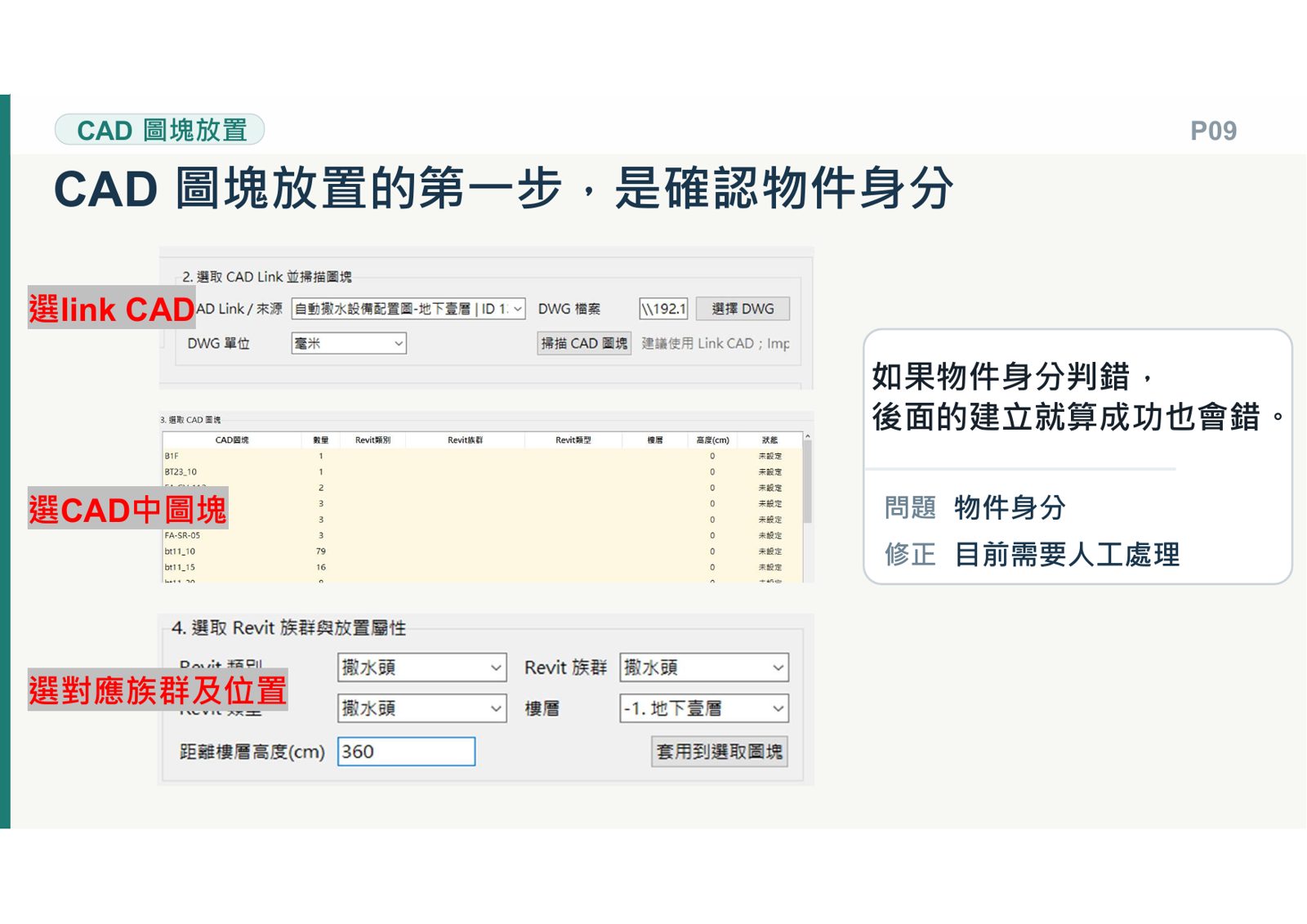
Task: Select the BT23_10 row in the table
Action: click(482, 472)
